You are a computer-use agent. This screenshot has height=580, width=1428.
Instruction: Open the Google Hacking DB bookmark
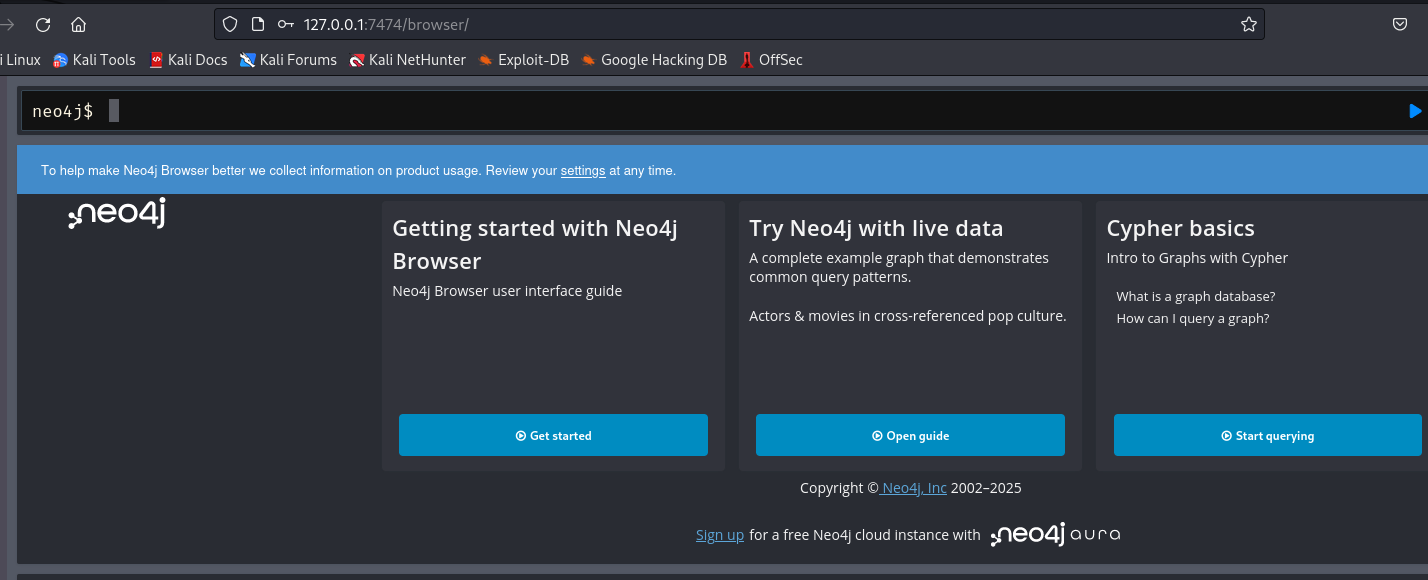click(x=654, y=60)
